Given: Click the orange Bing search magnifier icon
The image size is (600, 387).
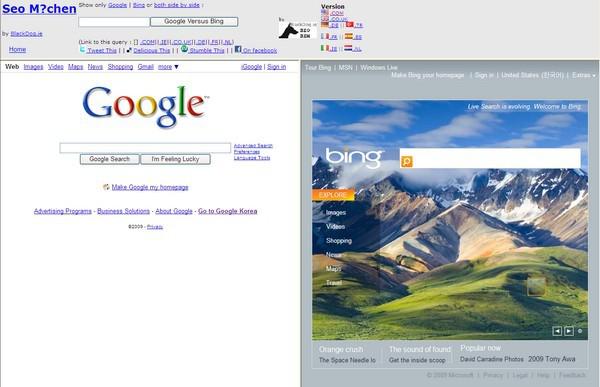Looking at the screenshot, I should pyautogui.click(x=407, y=161).
